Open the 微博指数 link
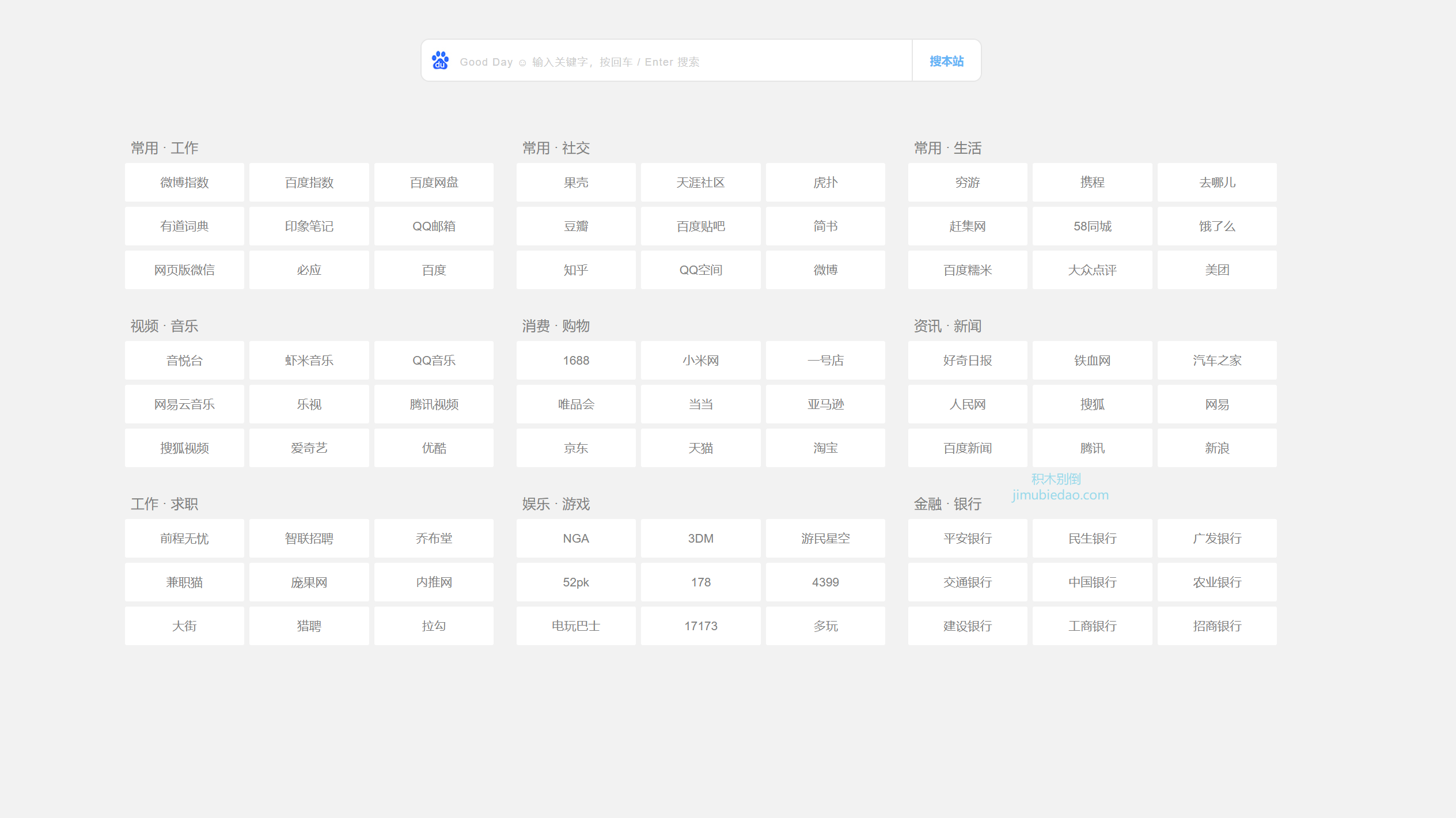 (184, 183)
